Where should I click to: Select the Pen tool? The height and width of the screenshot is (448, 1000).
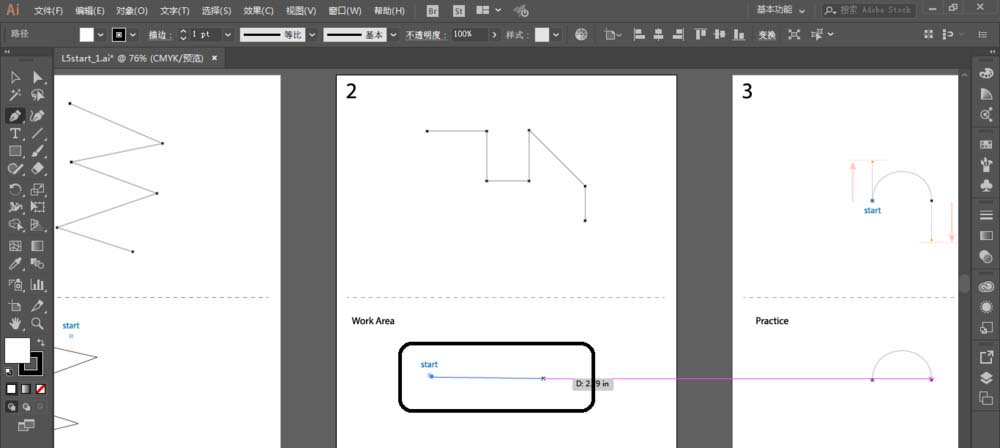(15, 116)
